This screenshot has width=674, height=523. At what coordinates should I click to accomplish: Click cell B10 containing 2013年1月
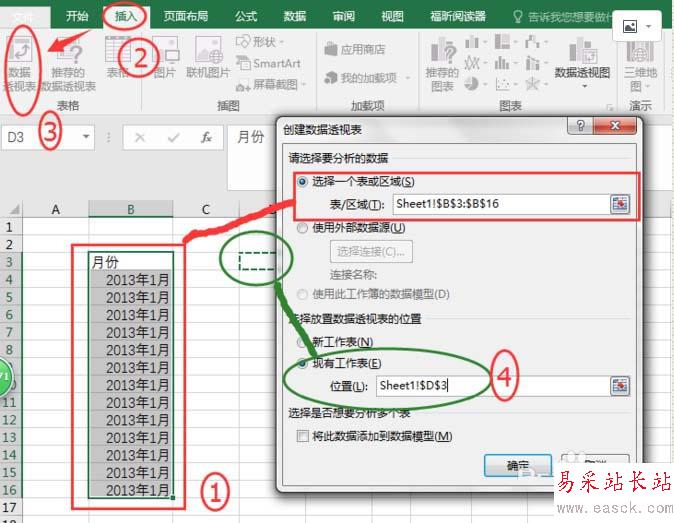[131, 385]
